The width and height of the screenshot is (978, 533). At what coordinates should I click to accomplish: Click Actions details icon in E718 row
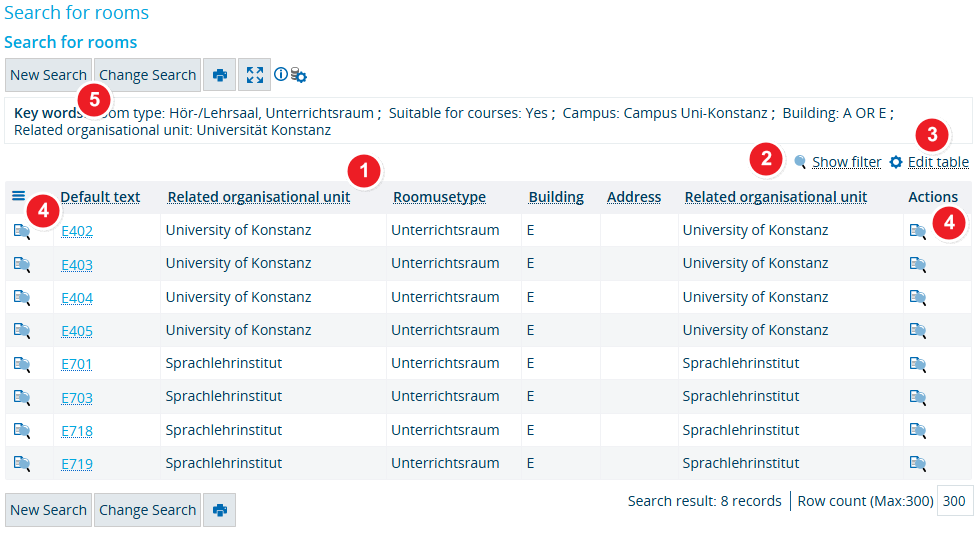[x=917, y=430]
